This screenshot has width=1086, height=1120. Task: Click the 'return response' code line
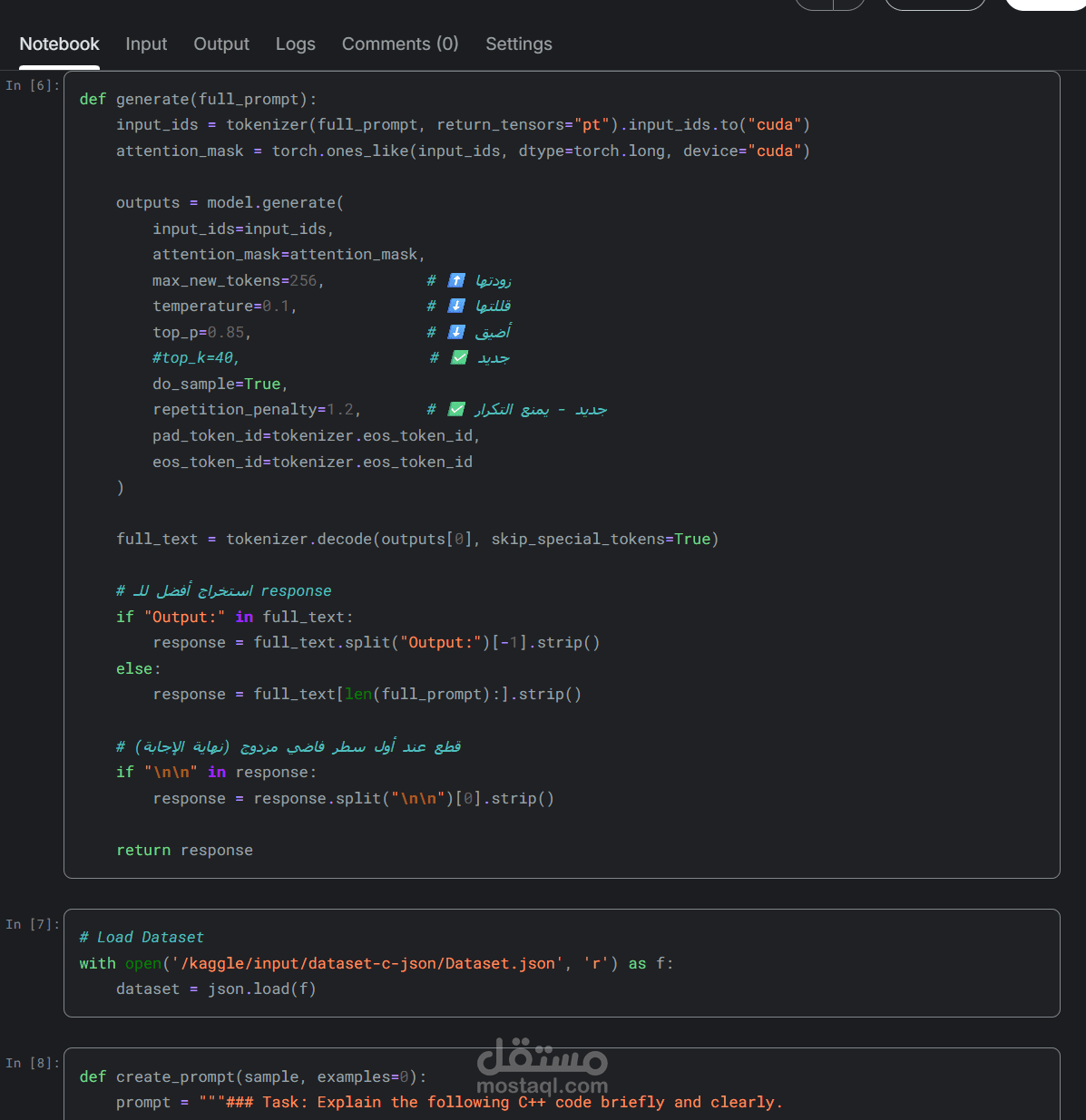pos(184,850)
